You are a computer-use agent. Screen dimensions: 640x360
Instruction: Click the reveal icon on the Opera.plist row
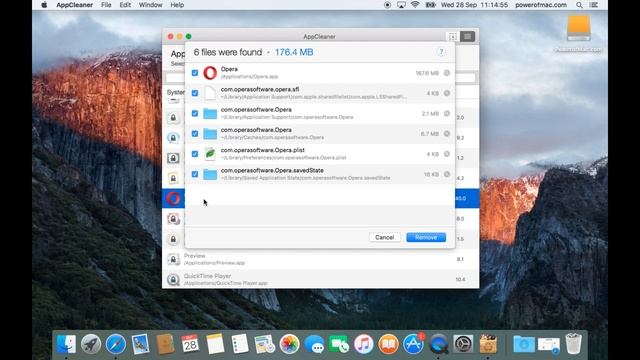click(447, 154)
